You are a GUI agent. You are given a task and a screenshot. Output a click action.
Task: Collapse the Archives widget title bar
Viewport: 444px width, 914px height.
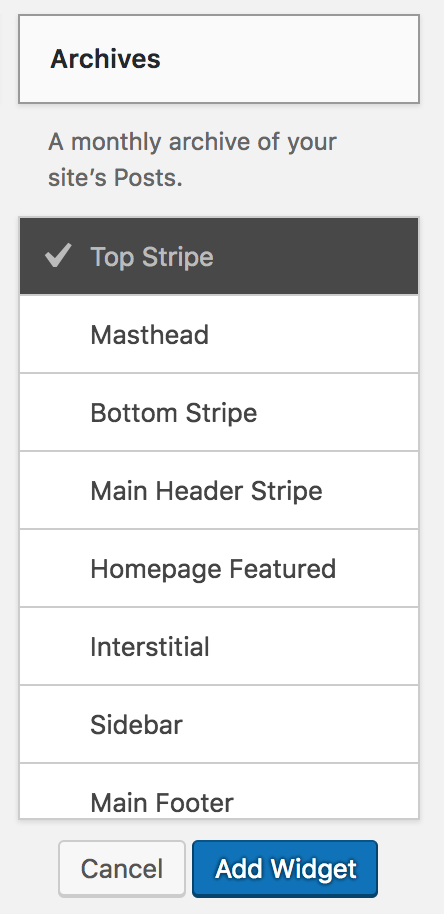tap(219, 59)
